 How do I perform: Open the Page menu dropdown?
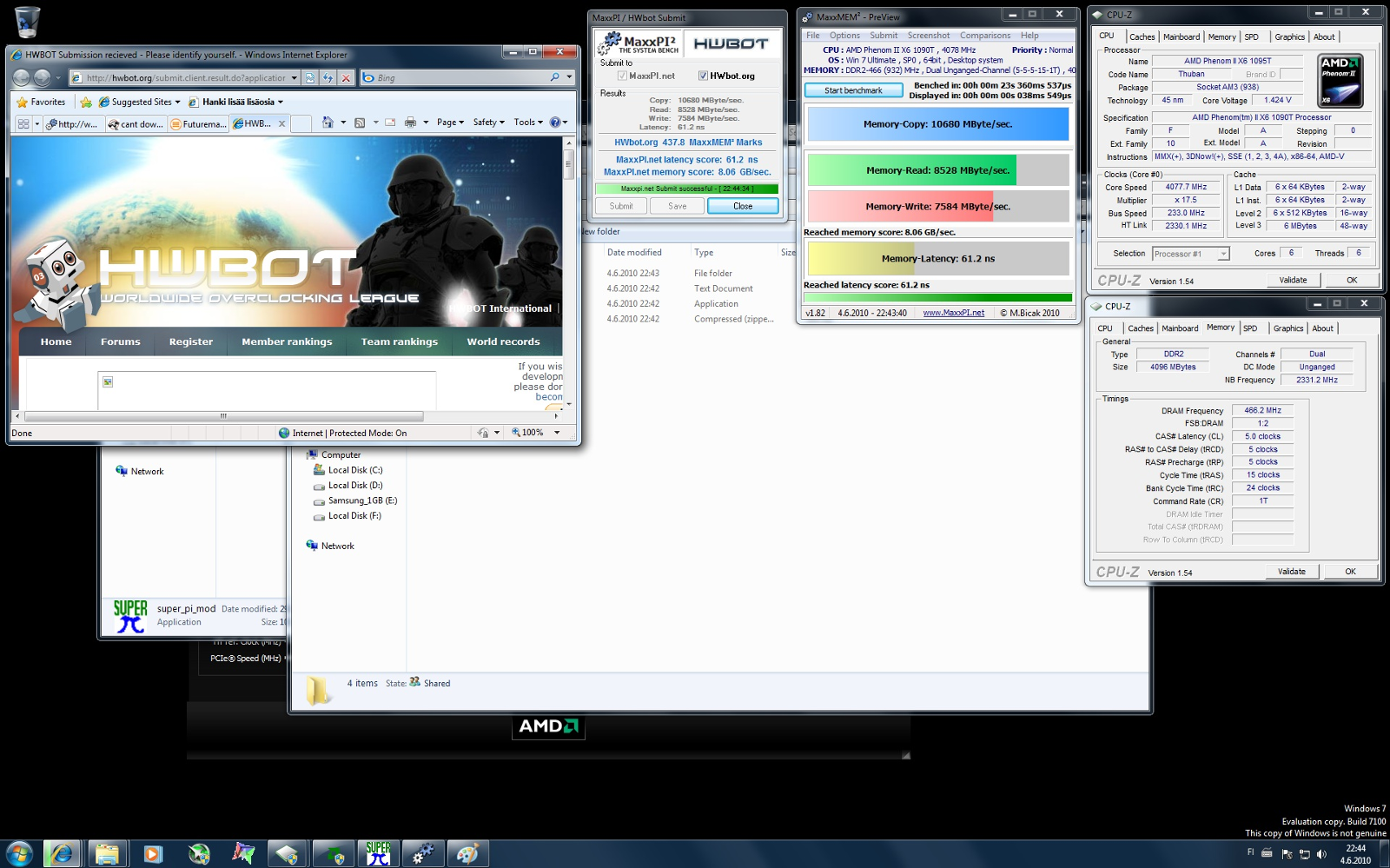tap(450, 123)
